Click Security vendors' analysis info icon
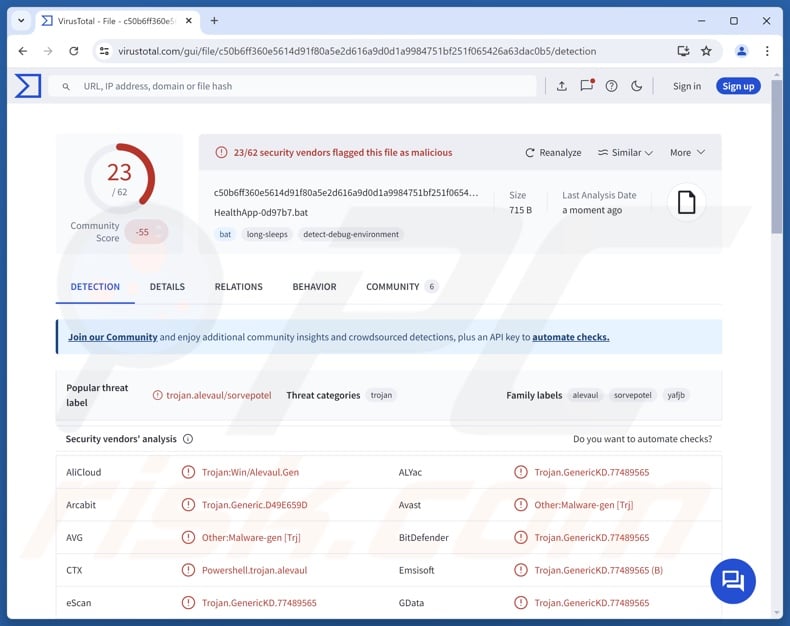The image size is (790, 626). 188,439
